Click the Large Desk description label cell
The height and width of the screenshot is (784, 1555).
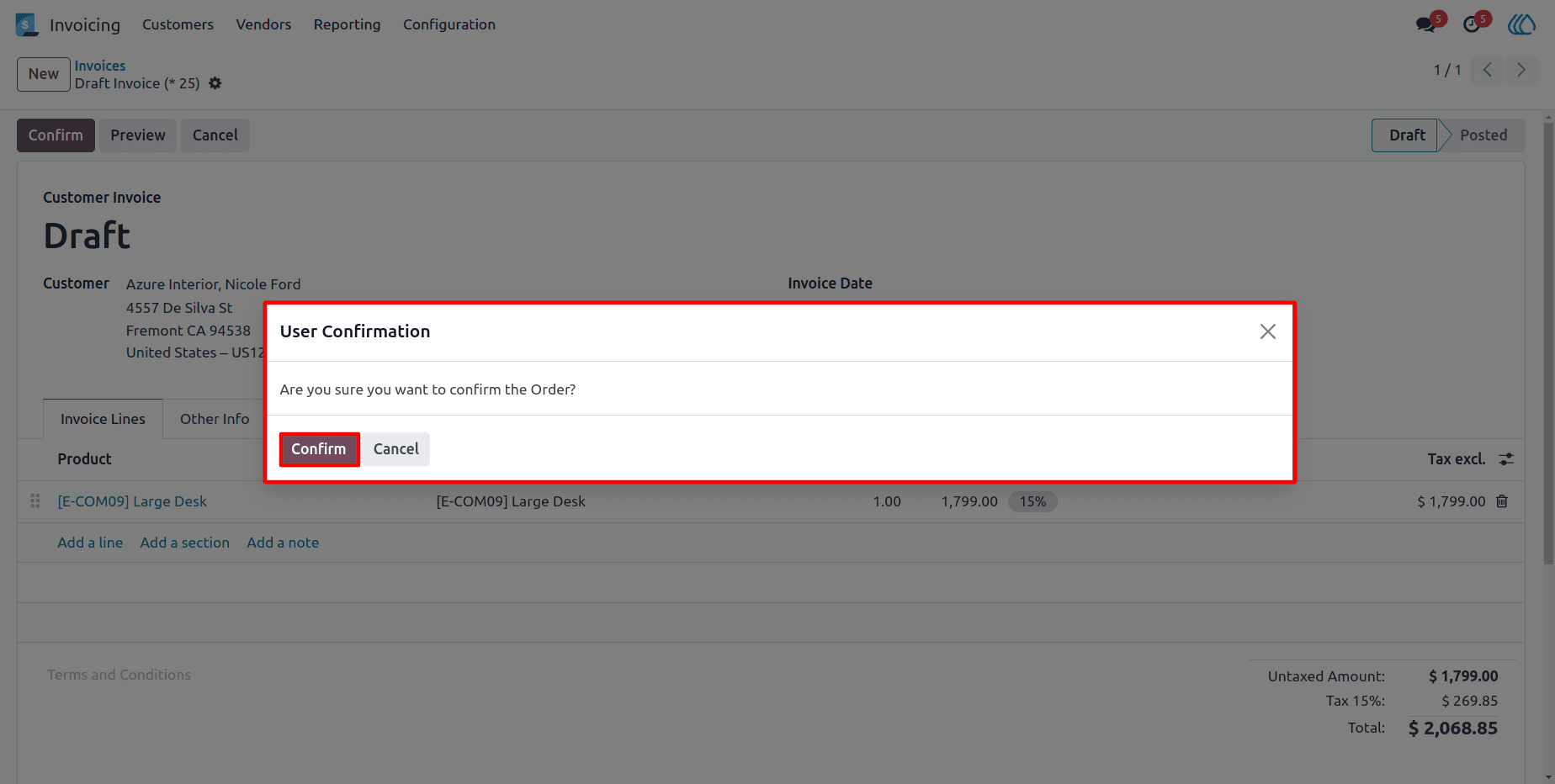click(x=511, y=501)
